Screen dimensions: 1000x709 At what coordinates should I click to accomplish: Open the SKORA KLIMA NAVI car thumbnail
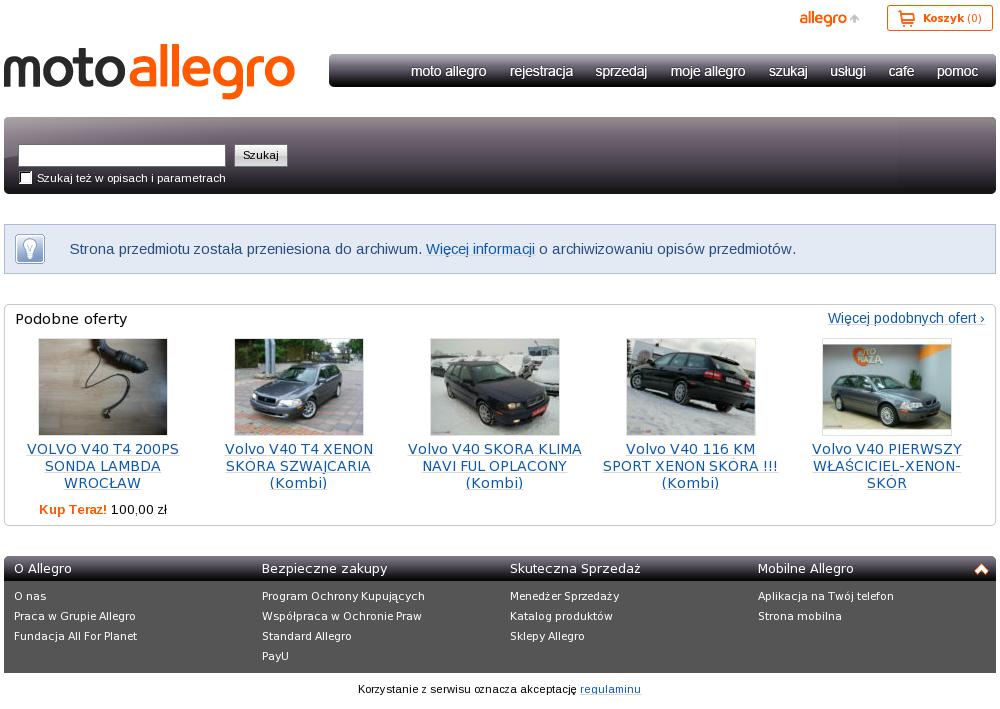[x=495, y=386]
